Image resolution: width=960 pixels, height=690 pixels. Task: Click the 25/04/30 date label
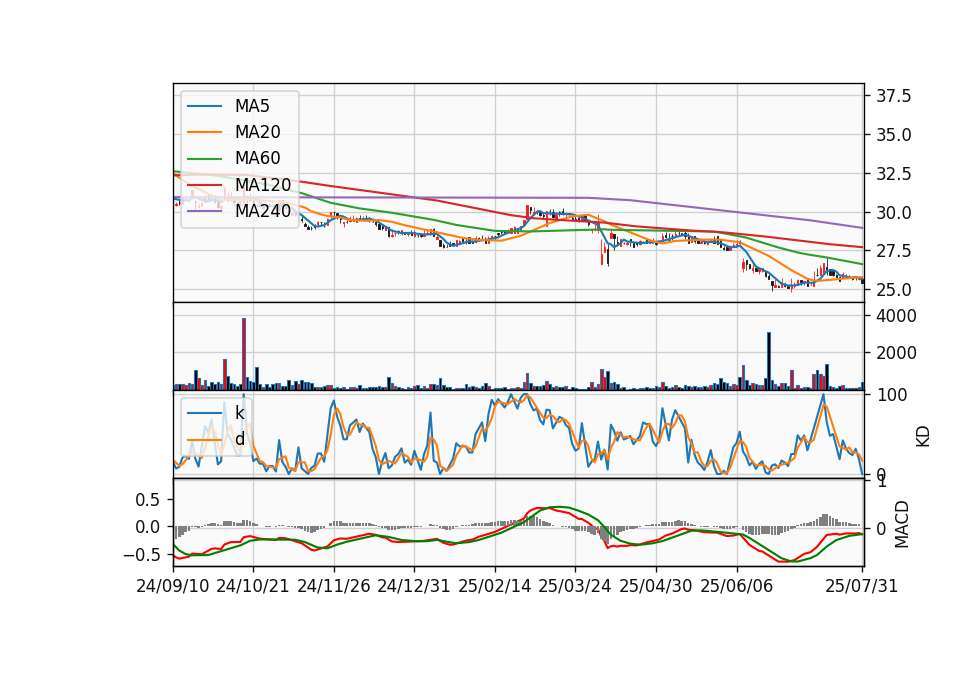(656, 586)
